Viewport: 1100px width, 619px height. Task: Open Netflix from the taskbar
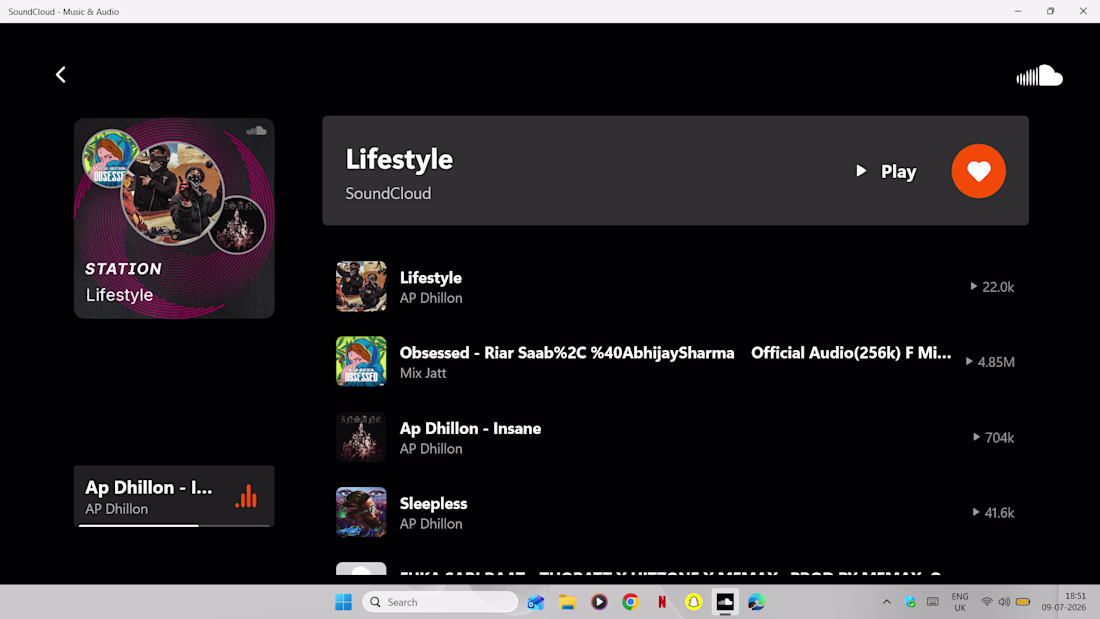(662, 602)
